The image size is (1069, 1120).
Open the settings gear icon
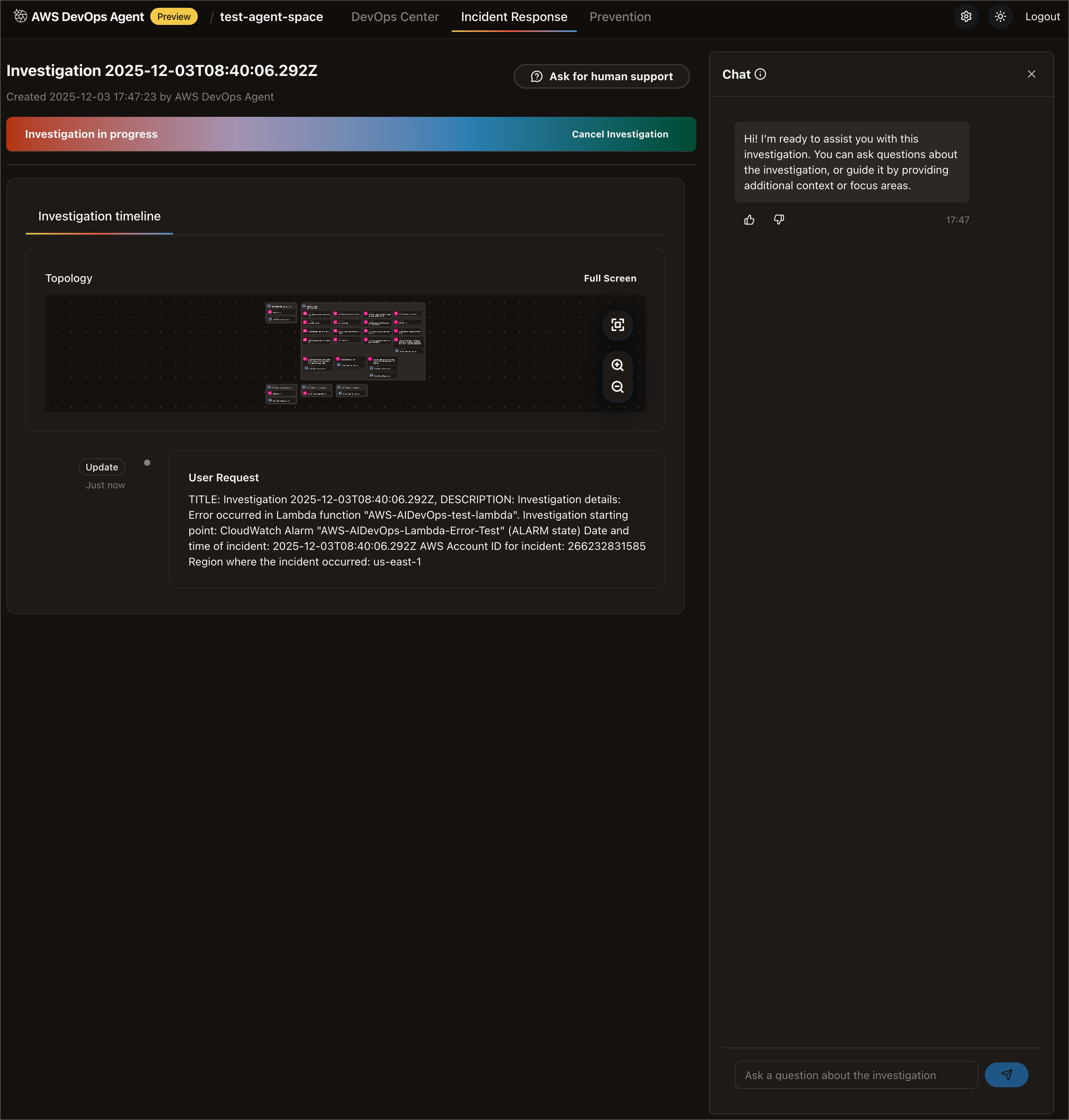(965, 16)
